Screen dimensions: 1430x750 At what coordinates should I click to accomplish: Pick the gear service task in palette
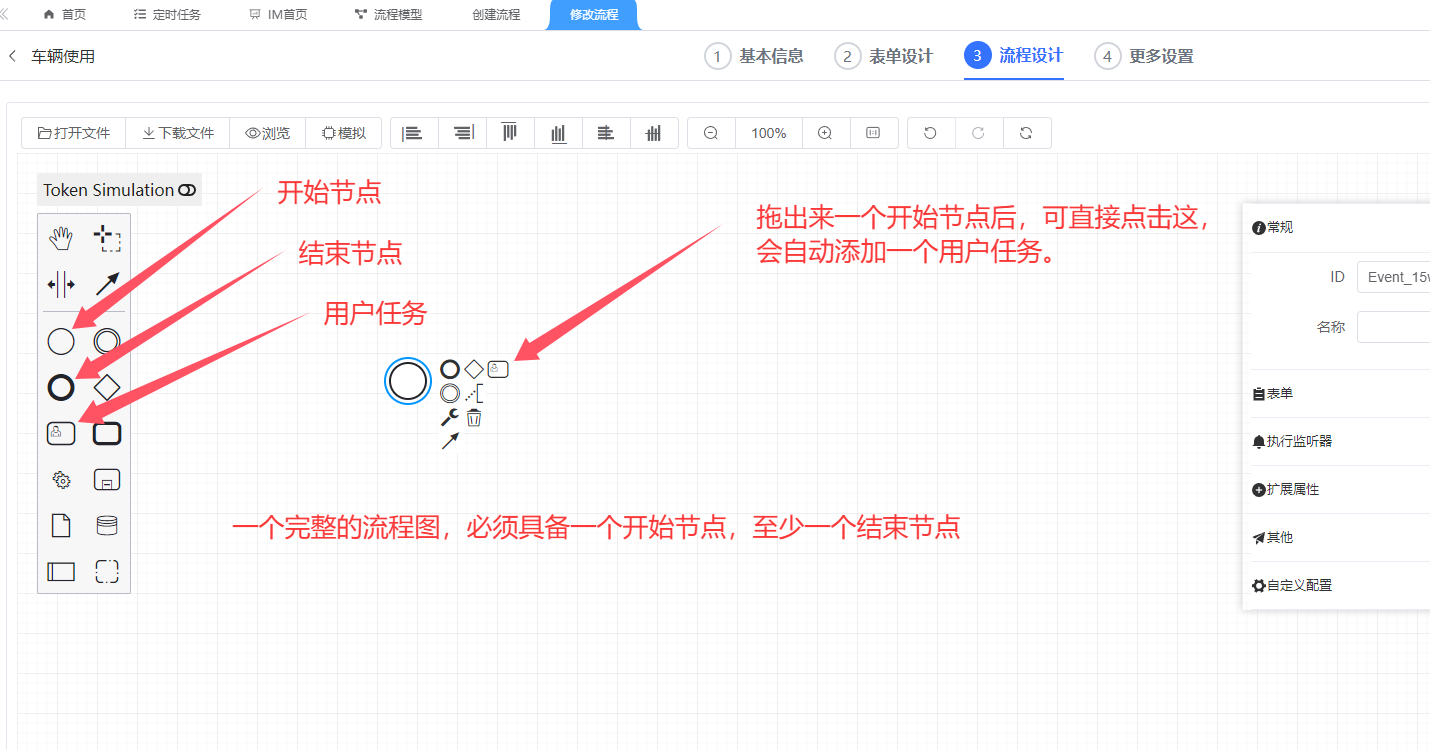click(61, 480)
